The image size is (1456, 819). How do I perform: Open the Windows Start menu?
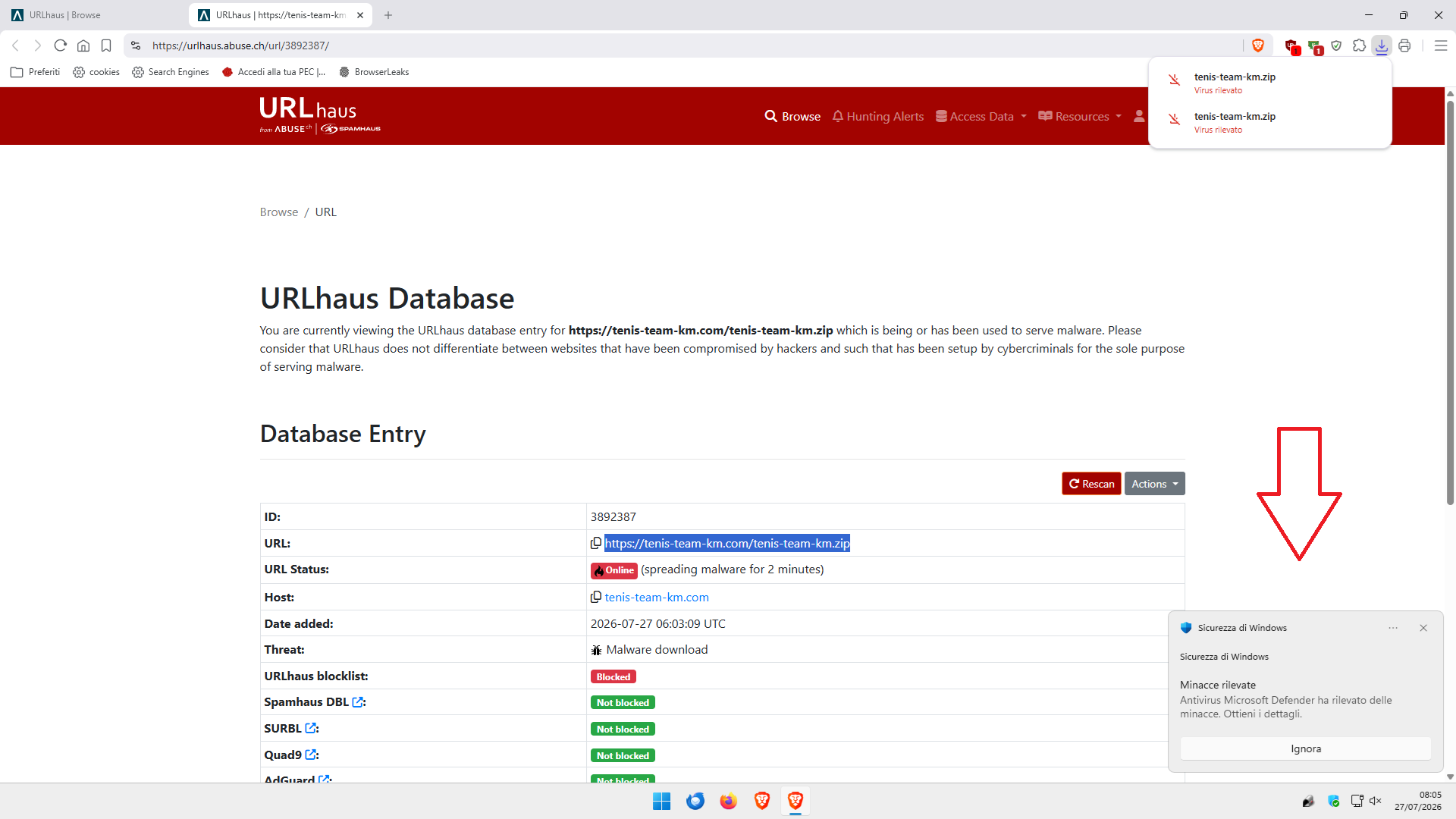[661, 801]
